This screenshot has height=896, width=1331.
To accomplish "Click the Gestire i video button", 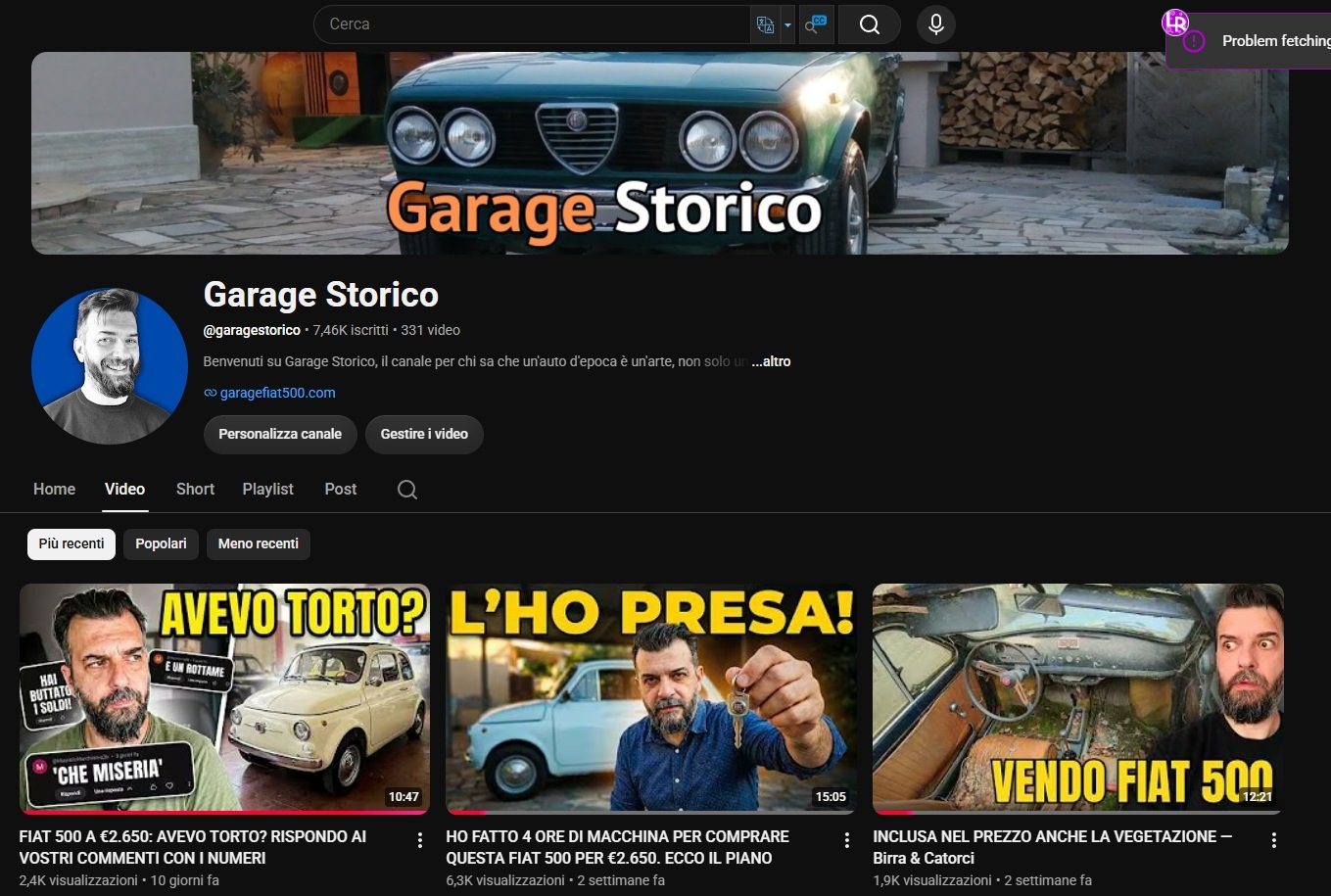I will coord(424,434).
